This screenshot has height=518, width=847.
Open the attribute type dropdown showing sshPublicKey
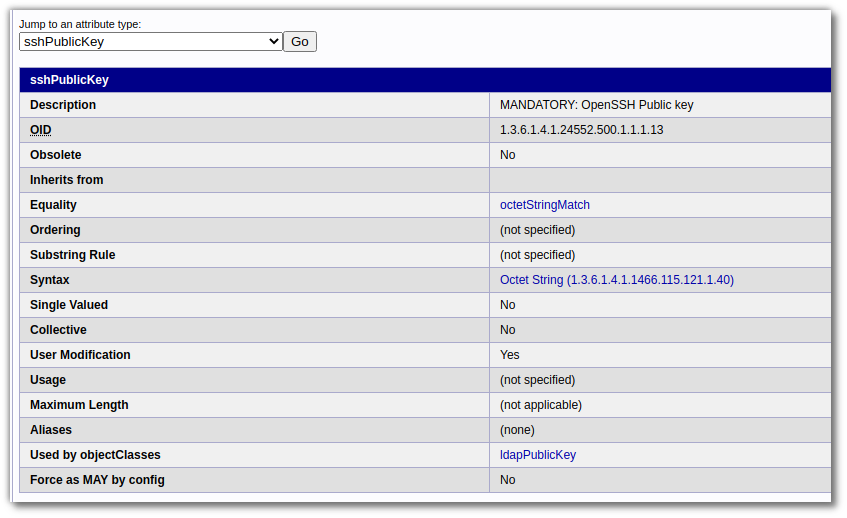coord(151,42)
